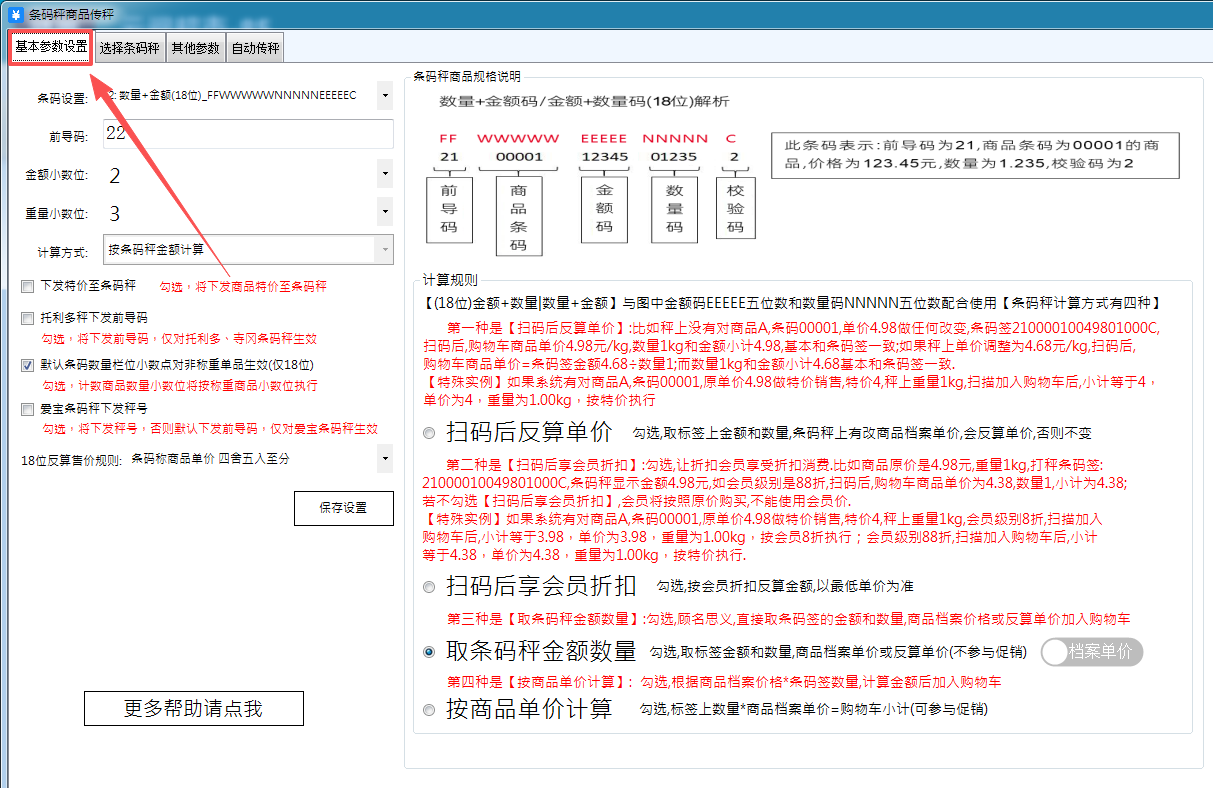Open the 其他参数 tab
1213x788 pixels.
(196, 47)
